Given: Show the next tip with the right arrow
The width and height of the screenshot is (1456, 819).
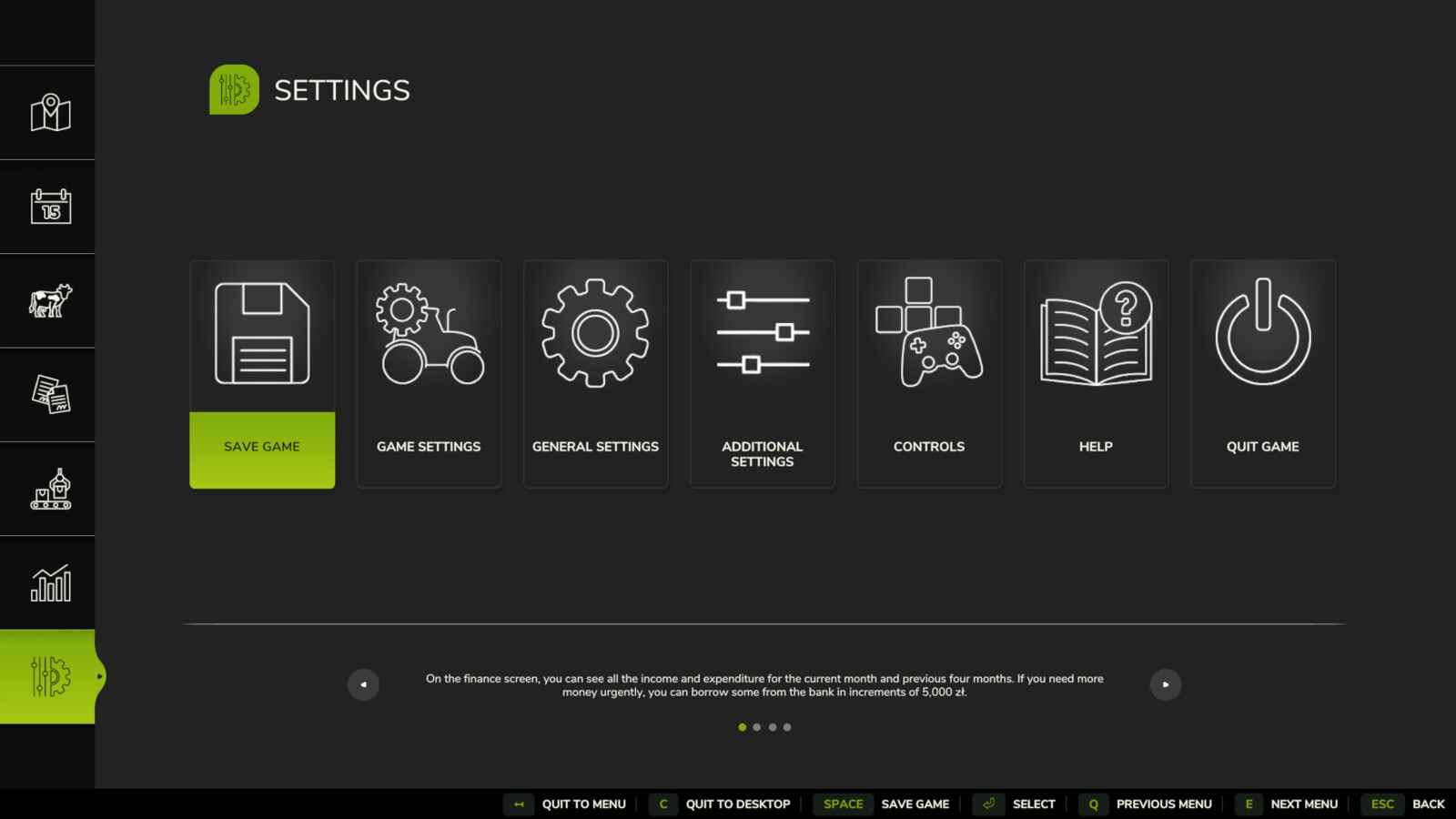Looking at the screenshot, I should 1166,684.
